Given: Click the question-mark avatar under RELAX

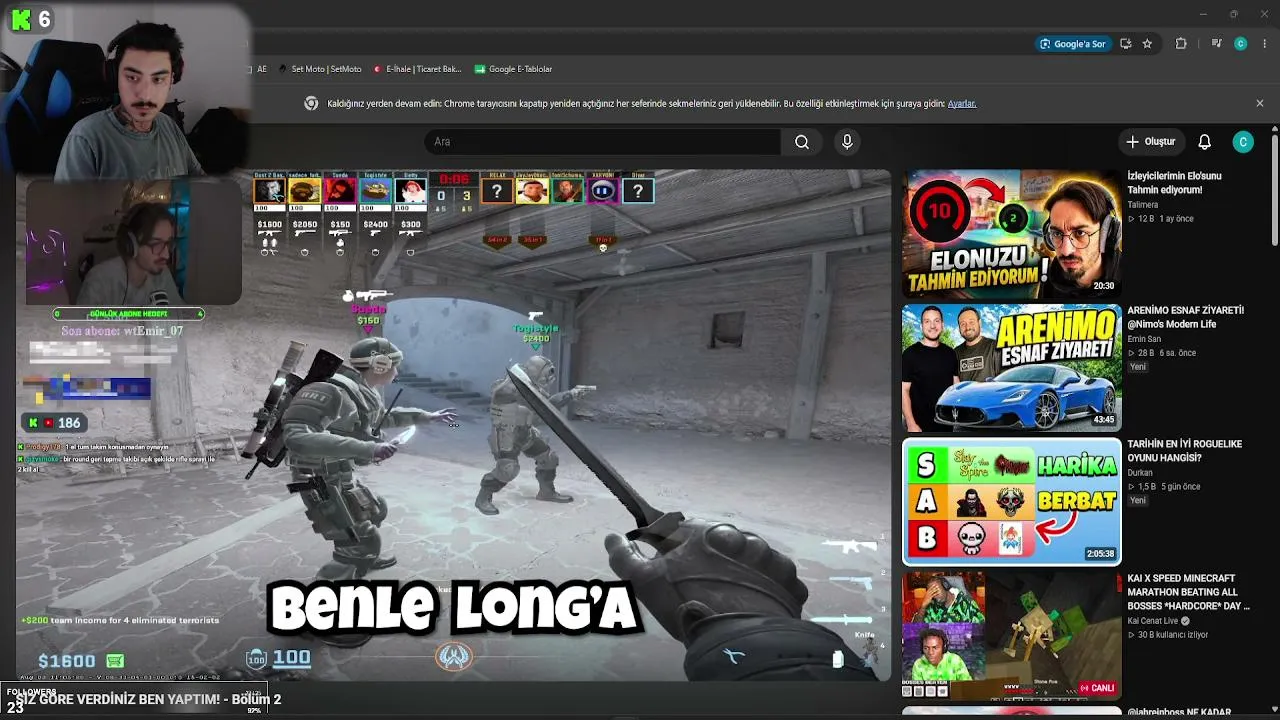Looking at the screenshot, I should coord(497,190).
